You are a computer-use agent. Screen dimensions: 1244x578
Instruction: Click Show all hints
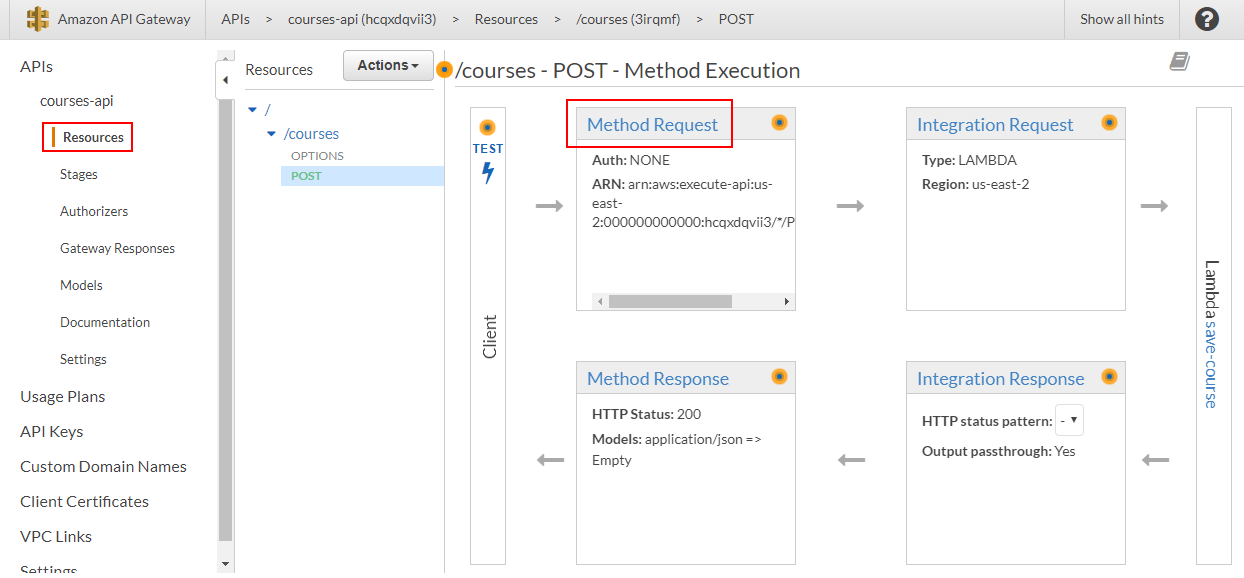(x=1122, y=19)
